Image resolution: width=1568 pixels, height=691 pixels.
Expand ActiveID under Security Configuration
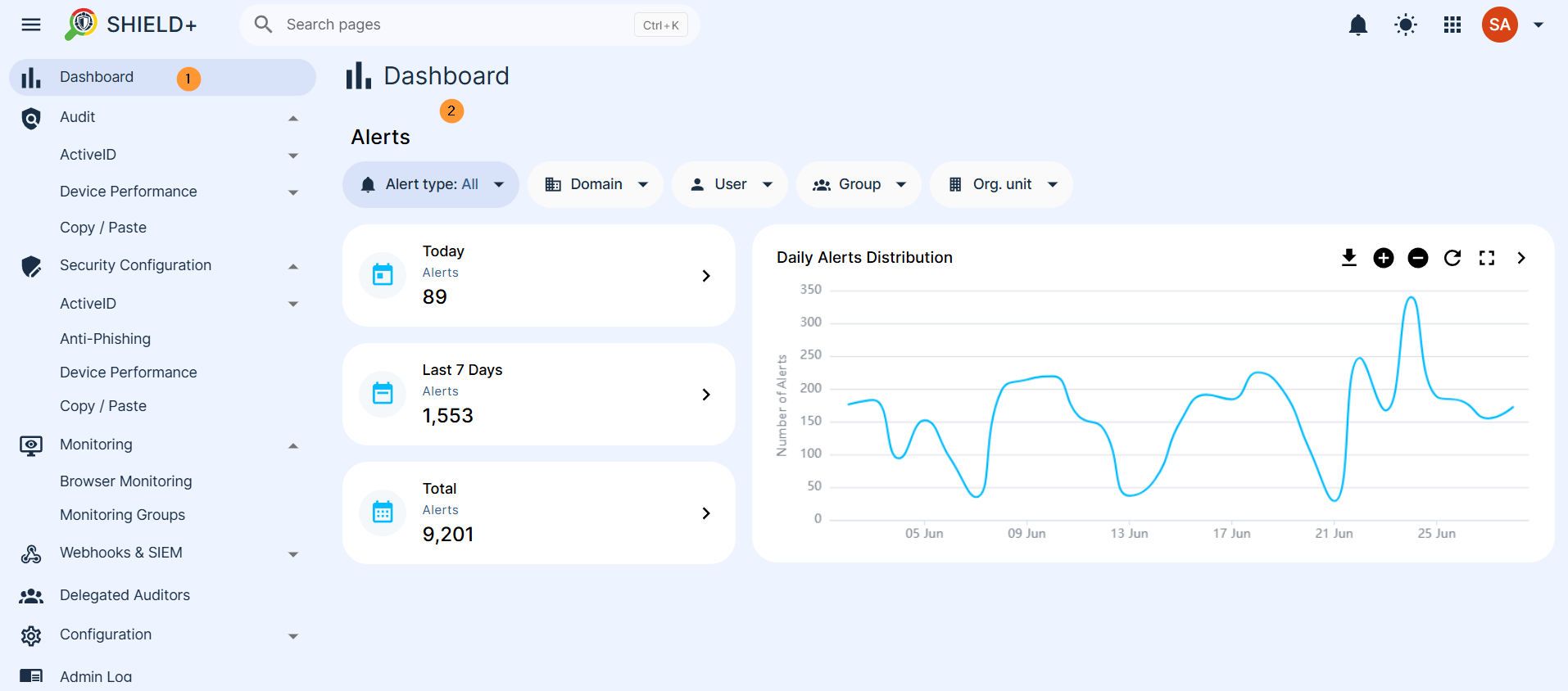[293, 304]
